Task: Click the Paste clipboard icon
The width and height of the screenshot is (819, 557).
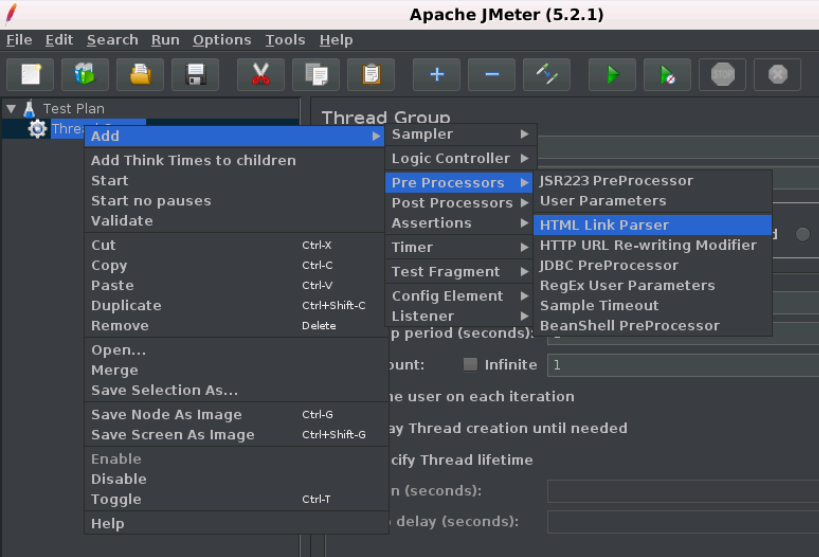Action: 371,75
